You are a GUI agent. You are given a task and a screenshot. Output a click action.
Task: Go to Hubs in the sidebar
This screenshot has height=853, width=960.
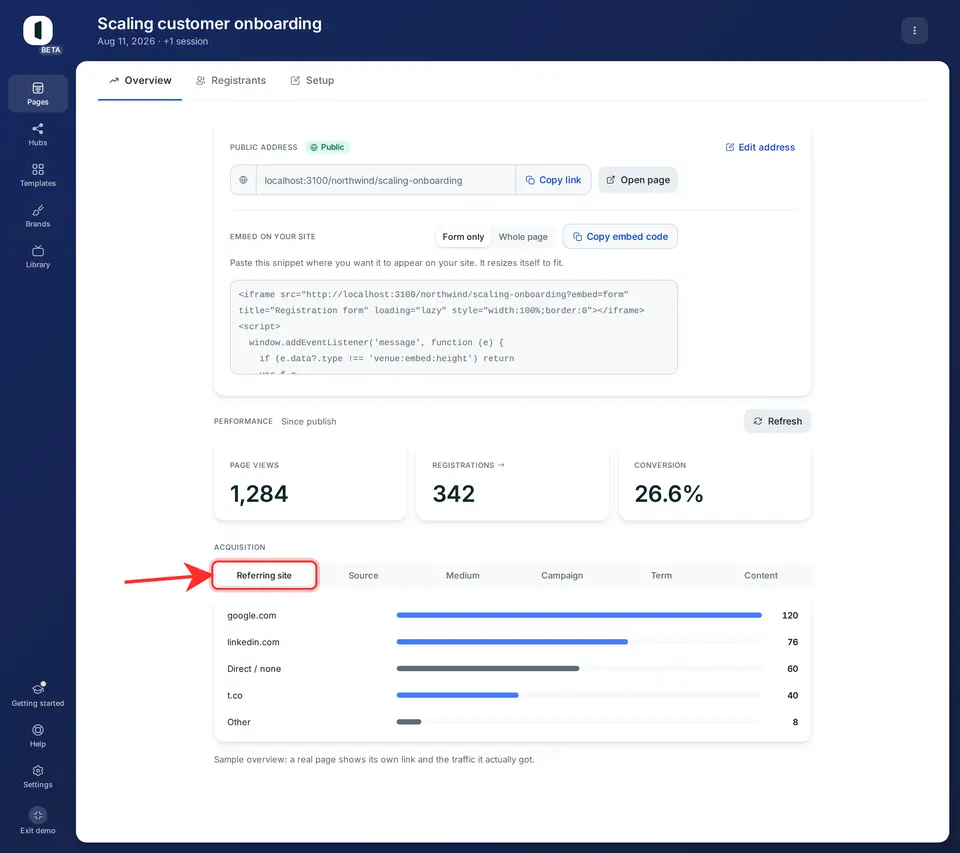[38, 135]
